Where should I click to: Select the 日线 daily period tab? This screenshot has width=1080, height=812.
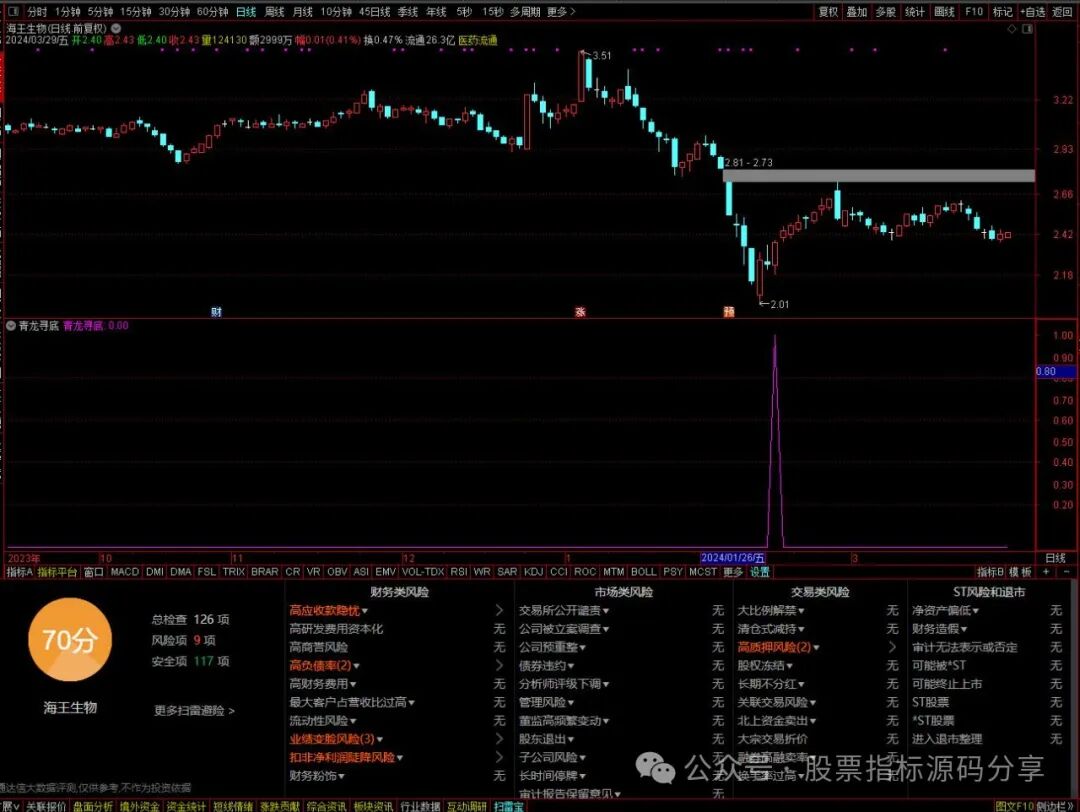click(x=246, y=12)
